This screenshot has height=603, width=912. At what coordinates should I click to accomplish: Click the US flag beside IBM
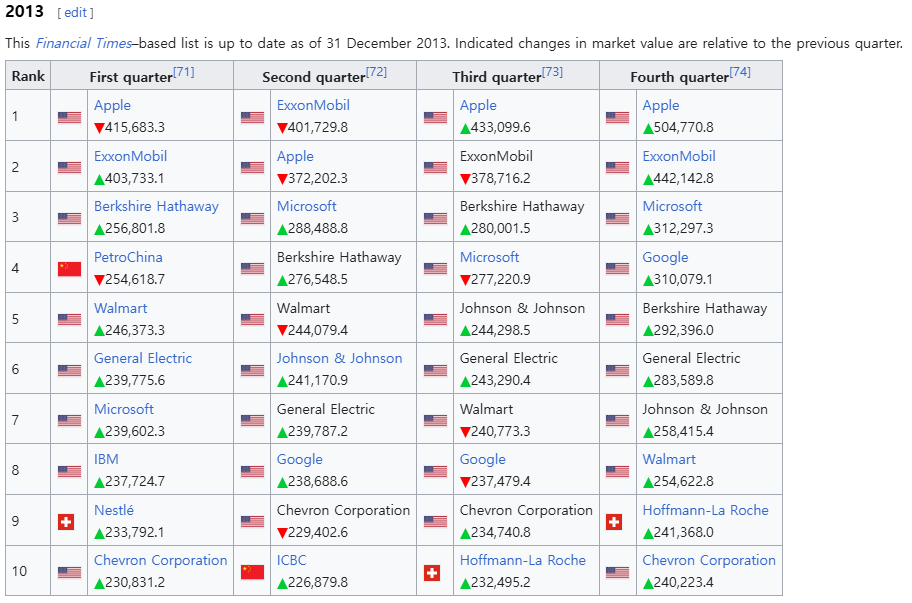pos(69,471)
